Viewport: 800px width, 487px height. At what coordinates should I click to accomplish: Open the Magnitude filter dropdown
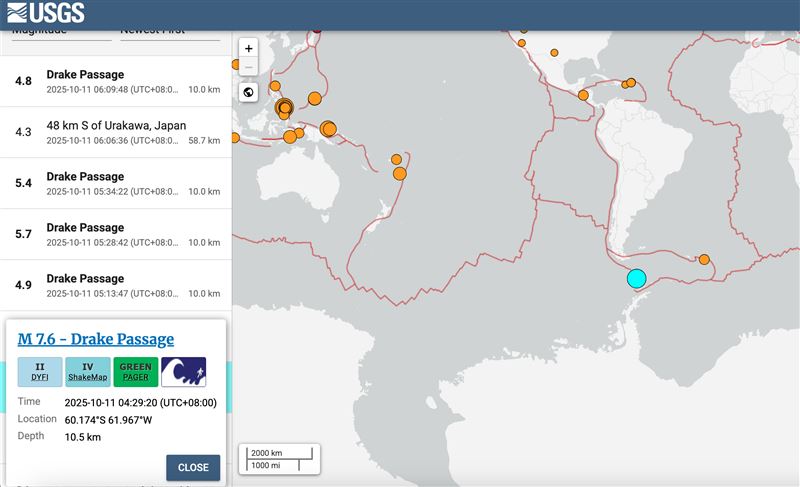[x=60, y=32]
